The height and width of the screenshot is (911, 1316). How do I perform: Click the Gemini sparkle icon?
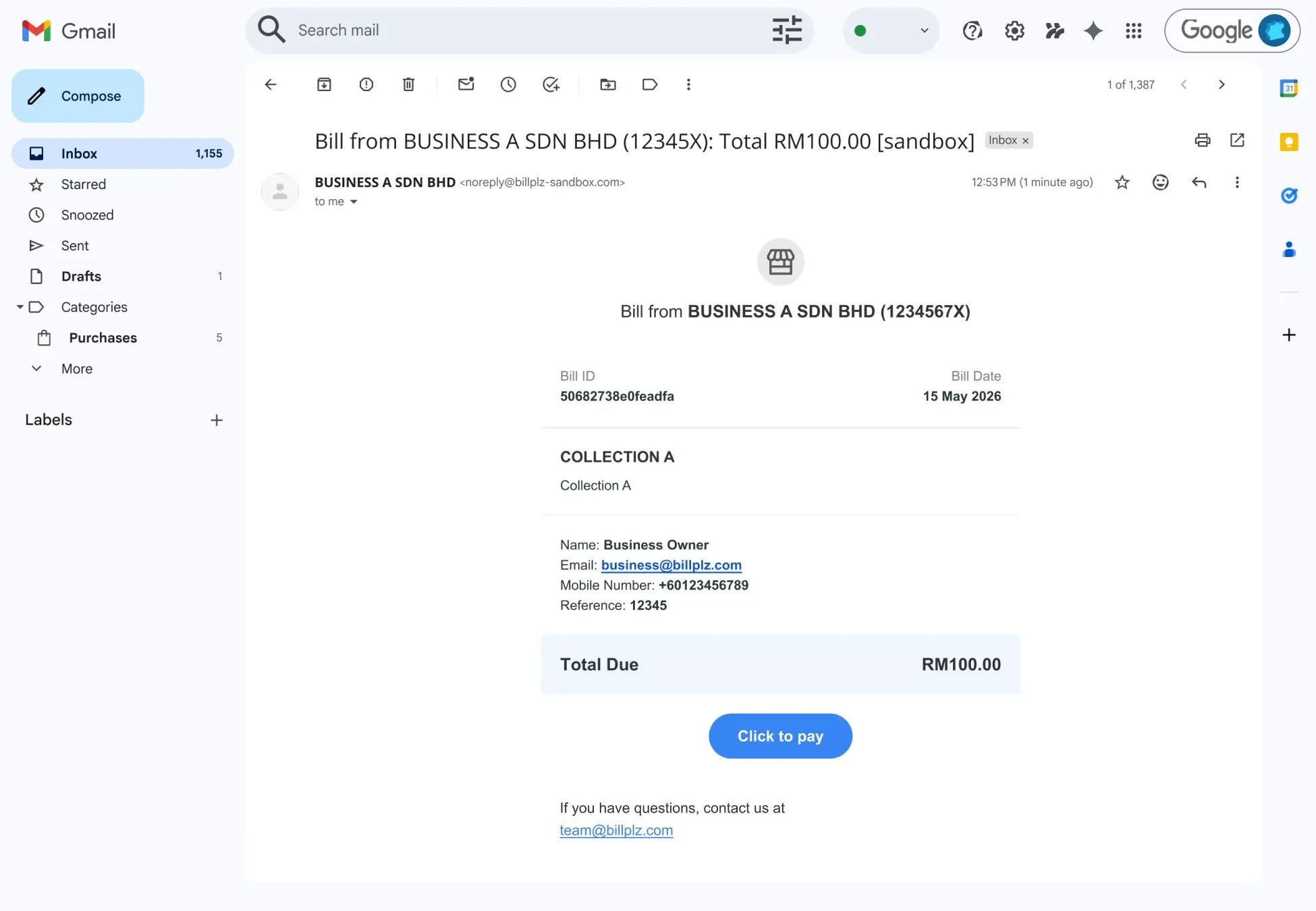[1093, 30]
